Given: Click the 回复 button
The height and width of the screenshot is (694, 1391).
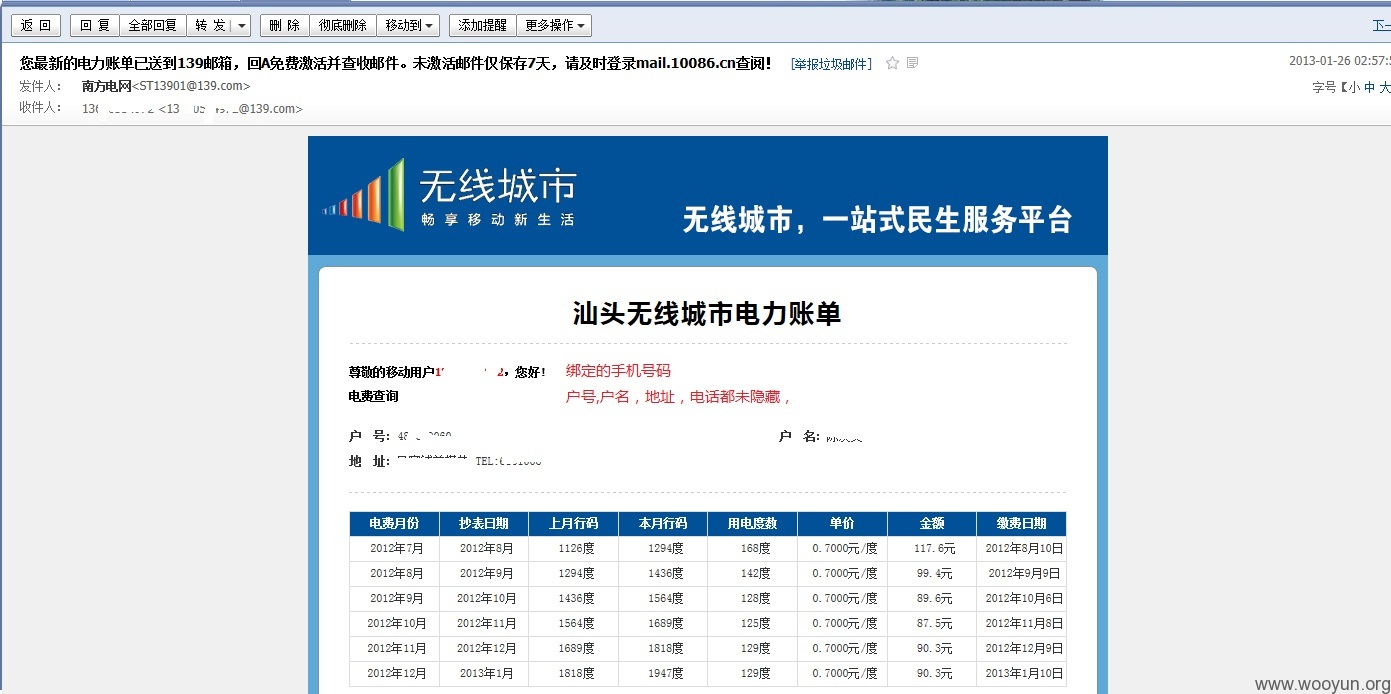Looking at the screenshot, I should (95, 25).
